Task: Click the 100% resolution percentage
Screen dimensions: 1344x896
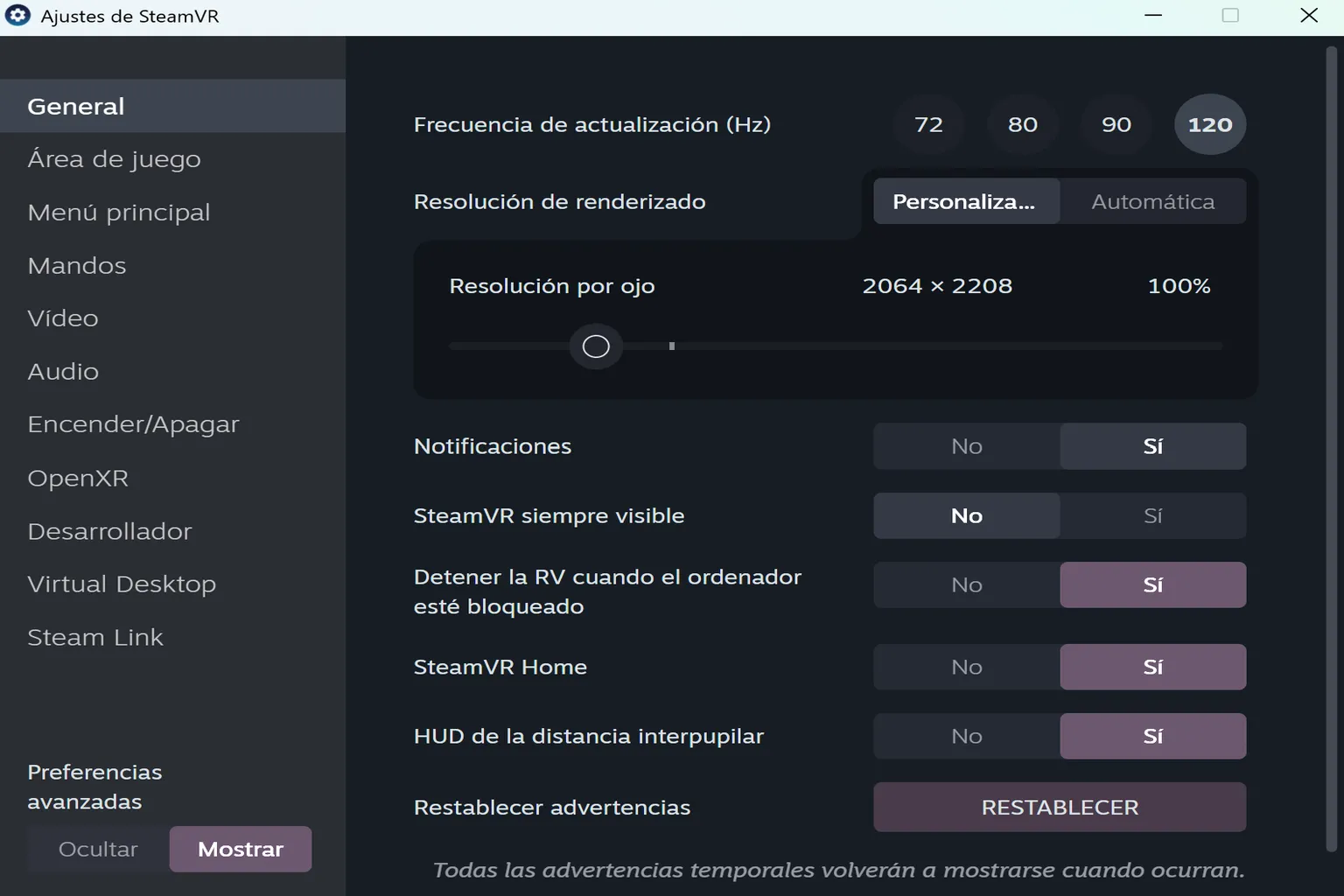Action: (1179, 286)
